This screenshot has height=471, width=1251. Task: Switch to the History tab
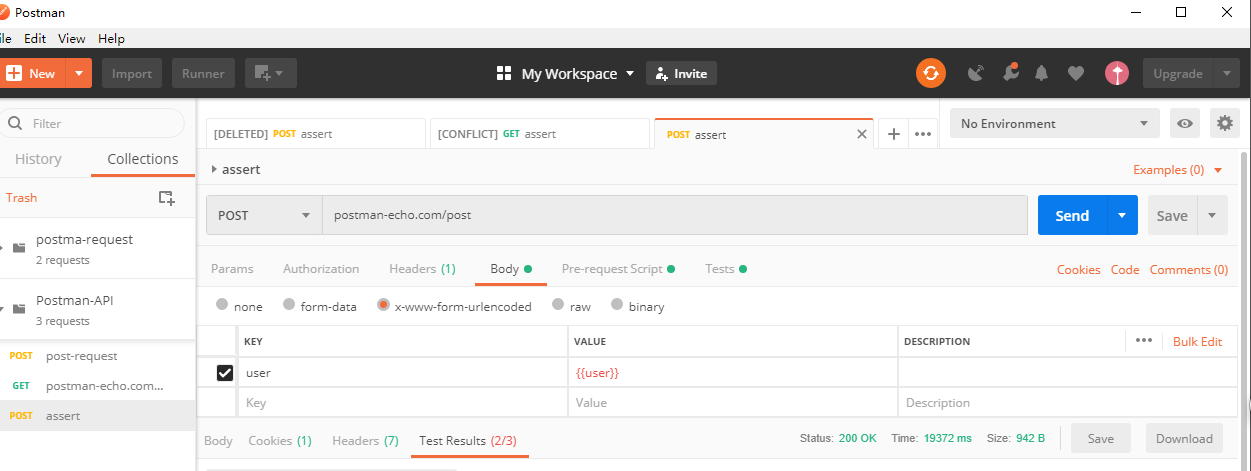click(x=38, y=159)
